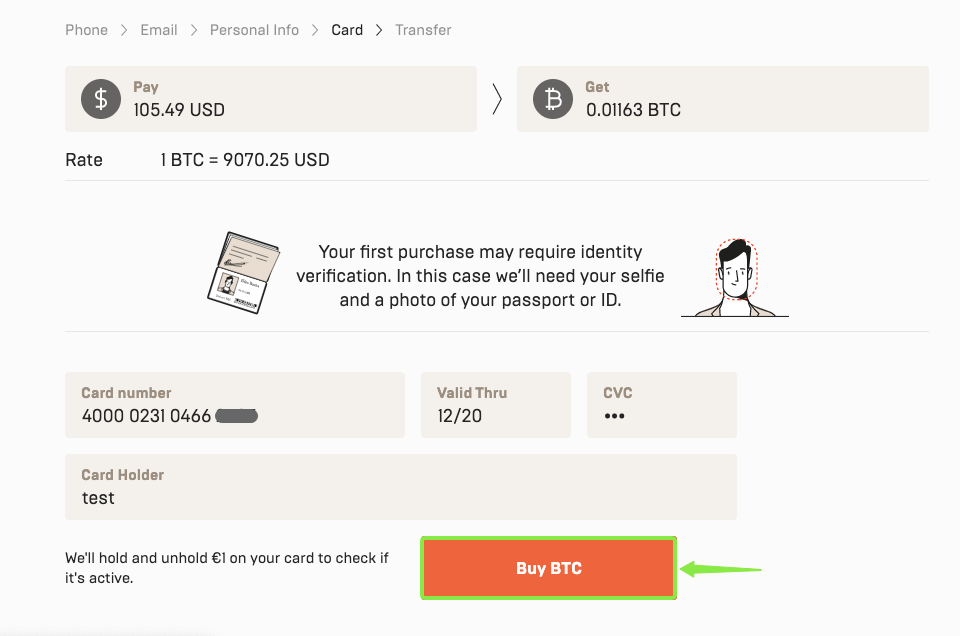This screenshot has width=960, height=636.
Task: Switch to the Personal Info step
Action: coord(253,30)
